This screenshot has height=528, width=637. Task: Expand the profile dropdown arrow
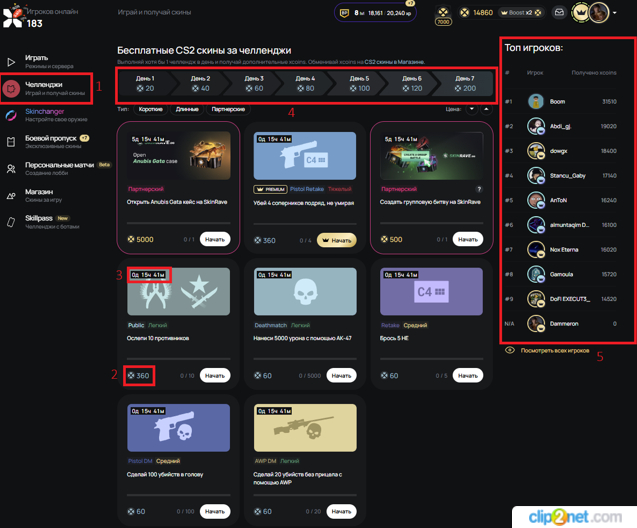click(615, 13)
